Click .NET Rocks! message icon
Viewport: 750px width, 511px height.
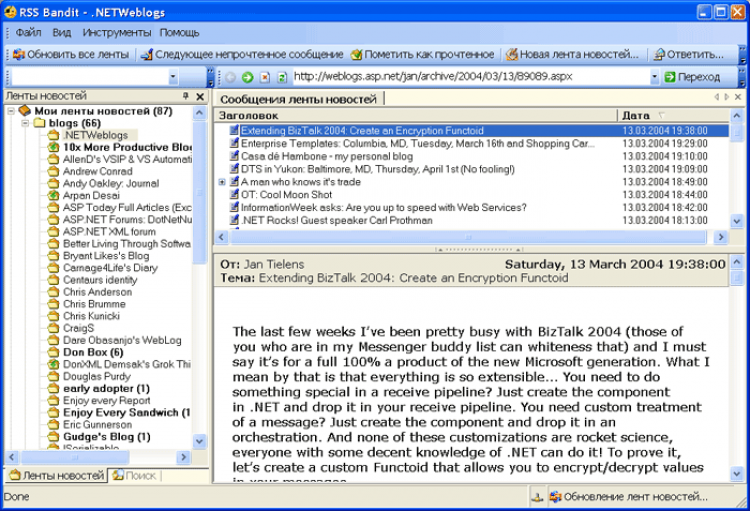coord(234,220)
